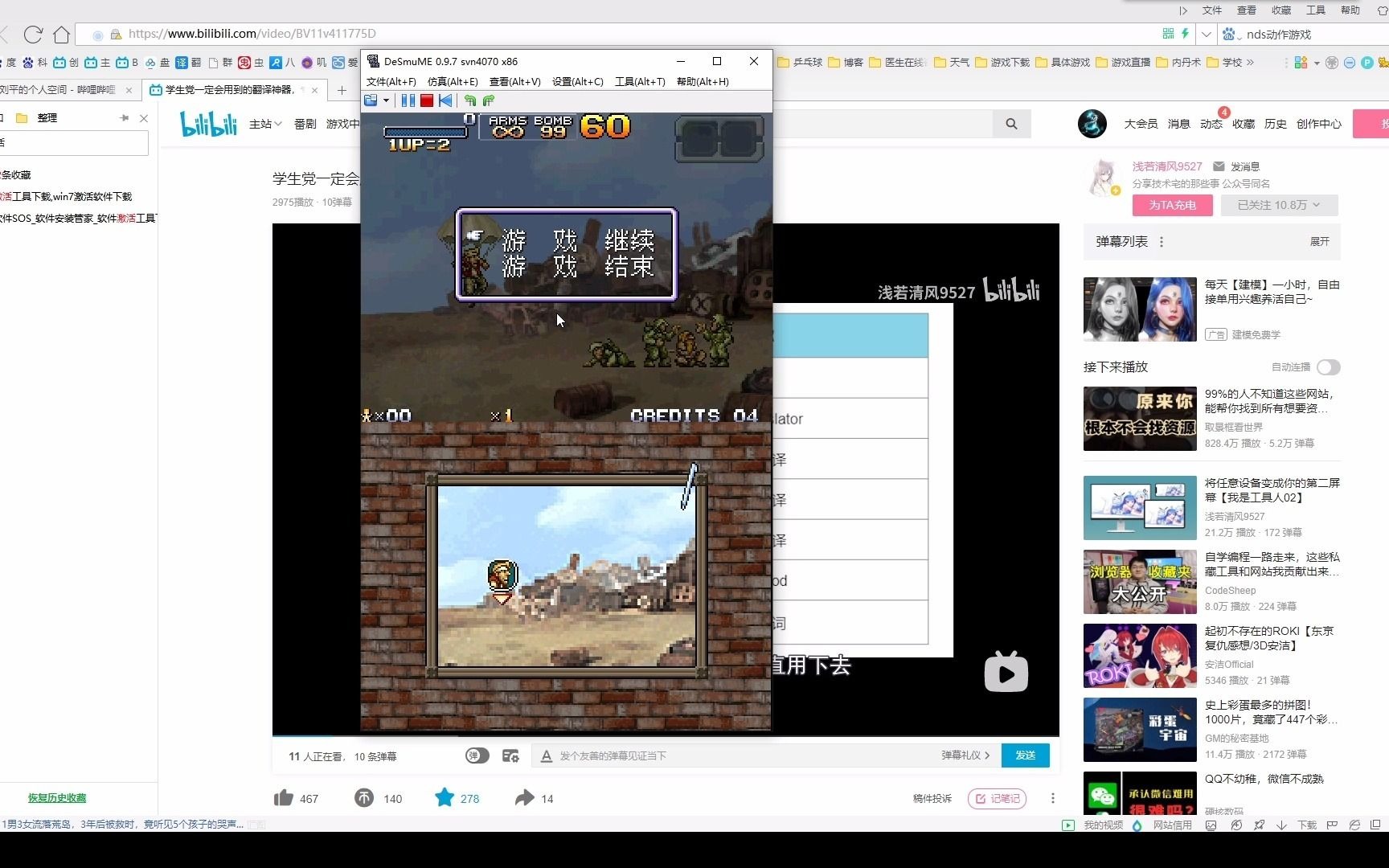The image size is (1389, 868).
Task: Pin the bookmarks sidebar panel
Action: click(x=125, y=117)
